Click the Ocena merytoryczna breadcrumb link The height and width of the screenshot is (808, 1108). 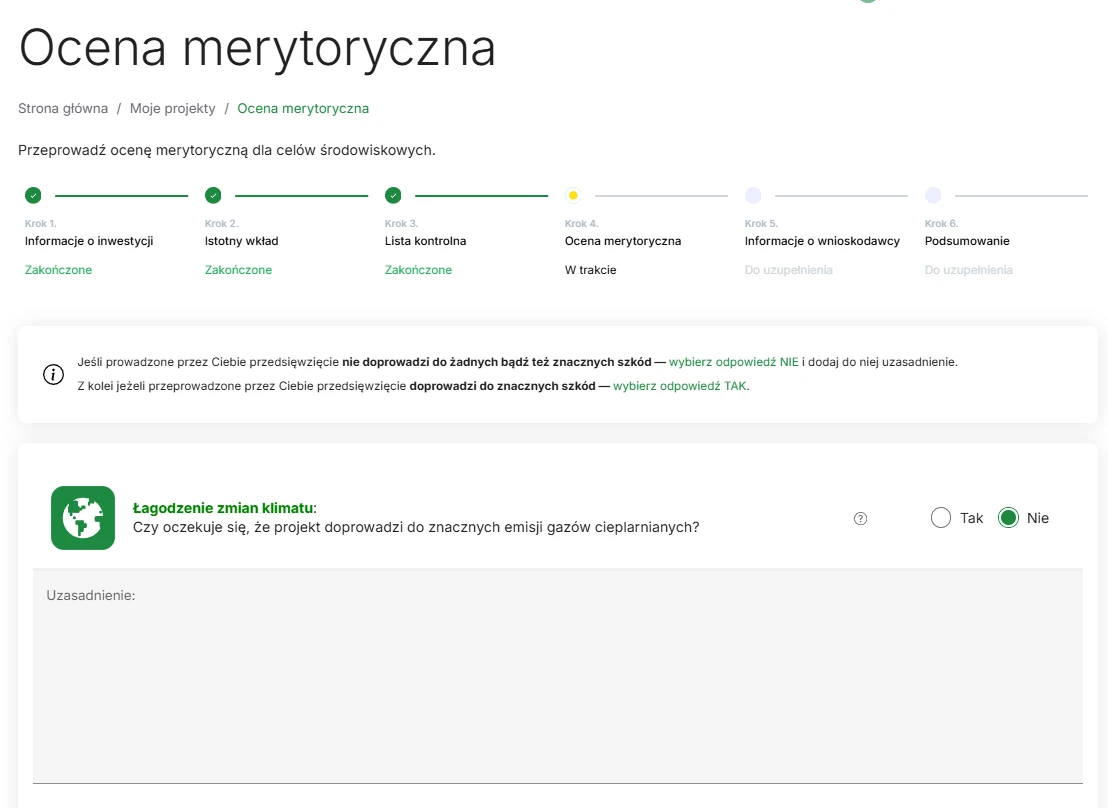click(303, 108)
